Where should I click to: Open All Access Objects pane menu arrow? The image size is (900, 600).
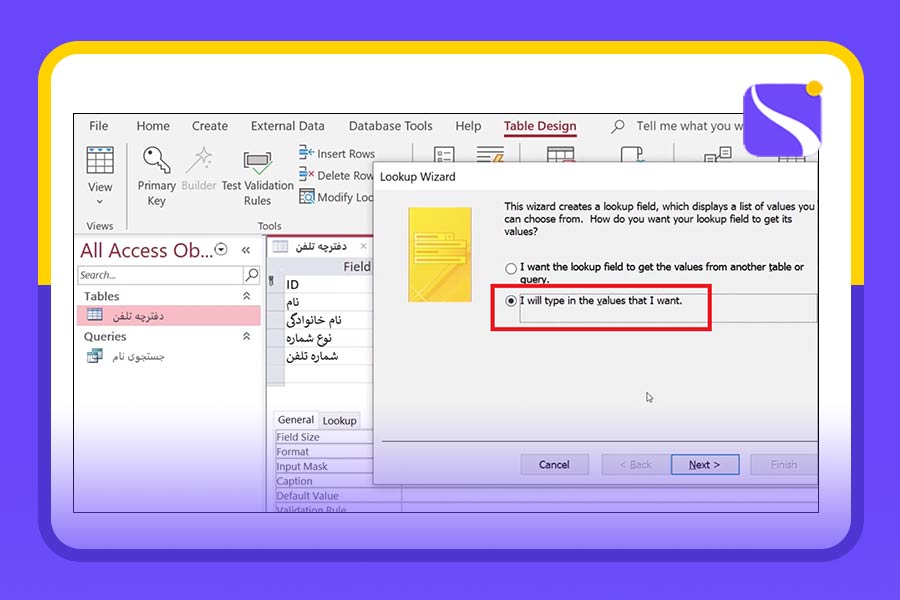pos(221,249)
